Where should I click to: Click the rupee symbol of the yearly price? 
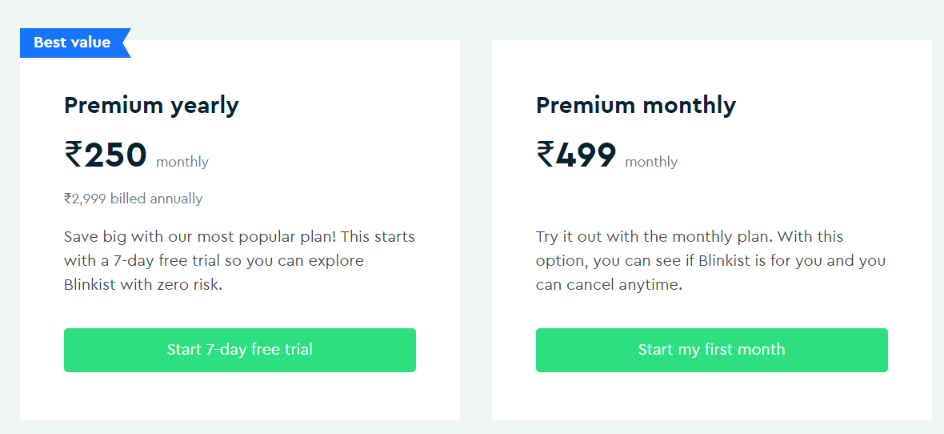tap(73, 155)
